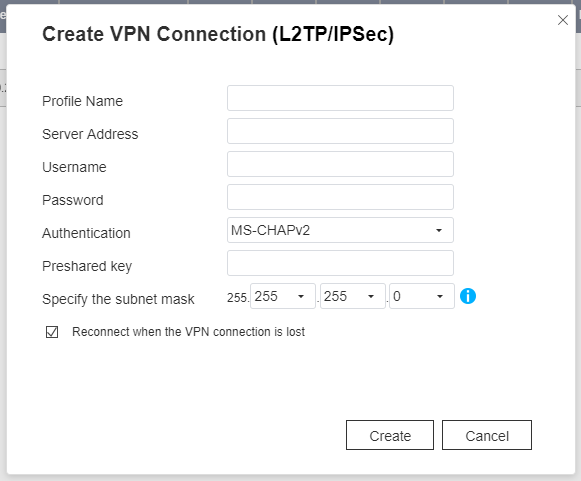Viewport: 581px width, 481px height.
Task: Click the dialog title 'Create VPN Connection (L2TP/IPSec)'
Action: 218,34
